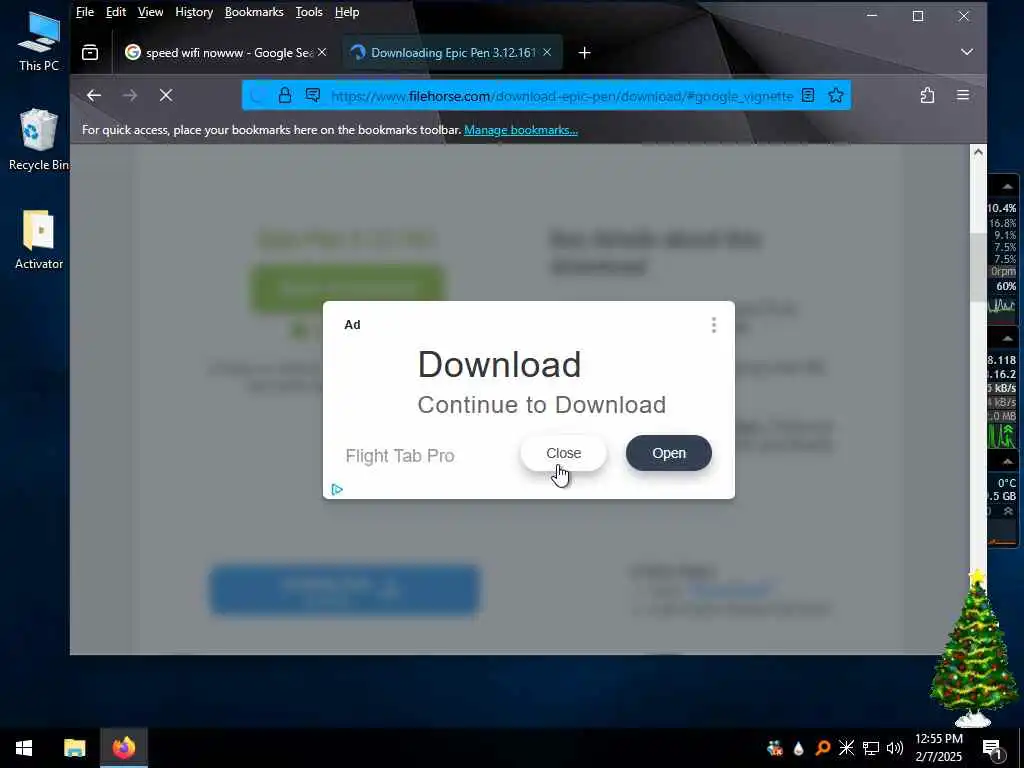Open a new tab with the plus button
Screen dimensions: 1024x768
pyautogui.click(x=584, y=53)
